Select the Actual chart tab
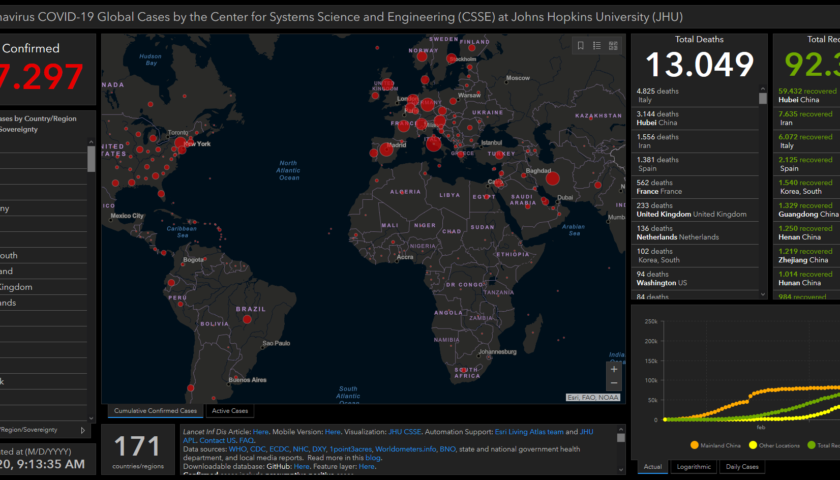Viewport: 840px width, 480px height. pos(652,467)
